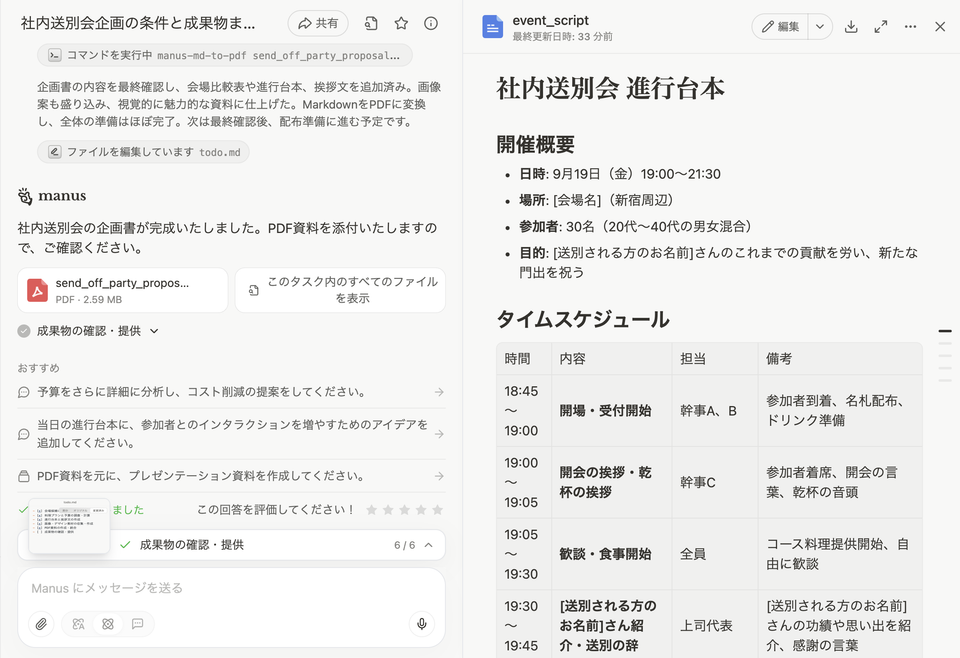Open the dropdown arrow next to 編集
This screenshot has height=658, width=960.
tap(820, 27)
